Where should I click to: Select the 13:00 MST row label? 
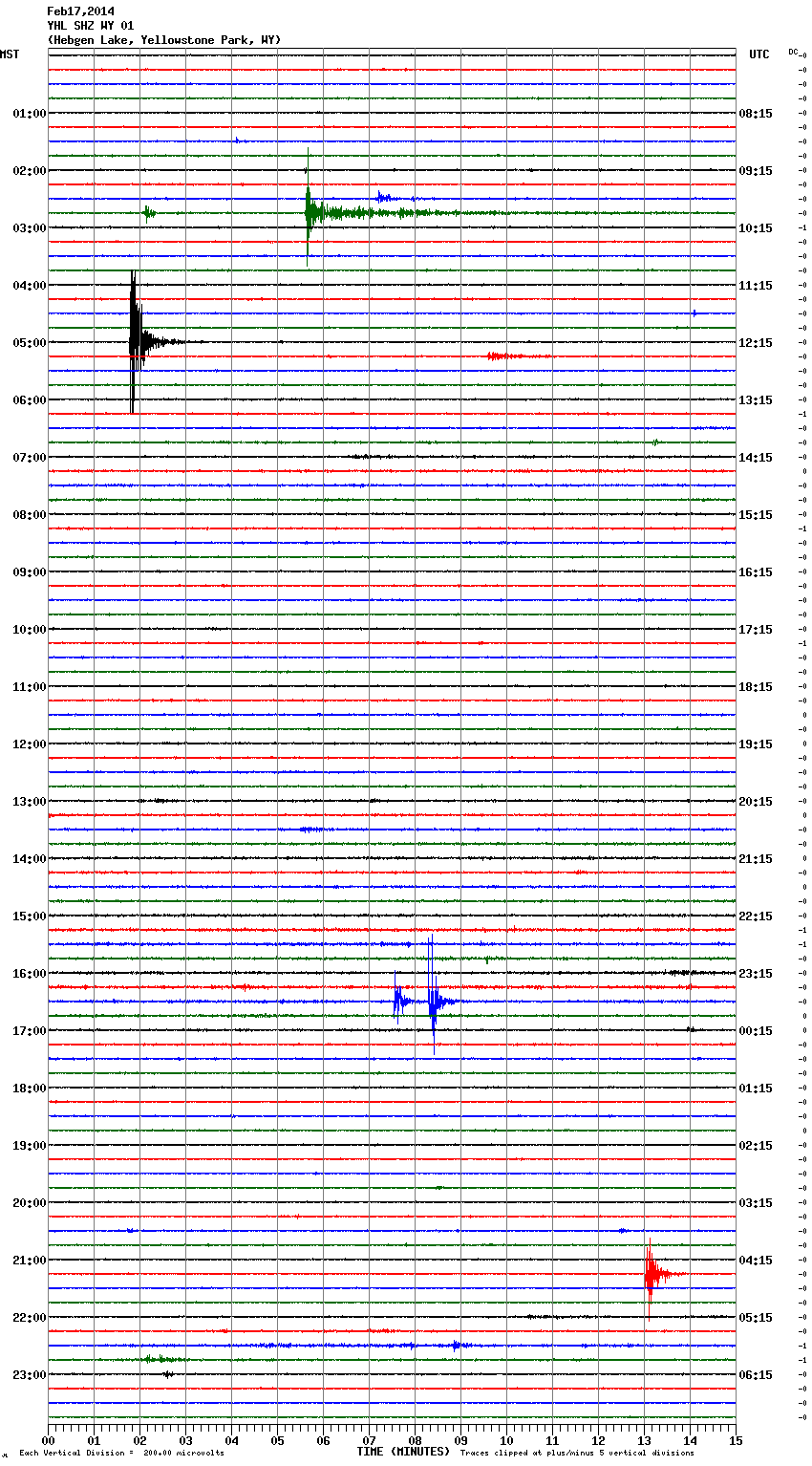(x=30, y=802)
